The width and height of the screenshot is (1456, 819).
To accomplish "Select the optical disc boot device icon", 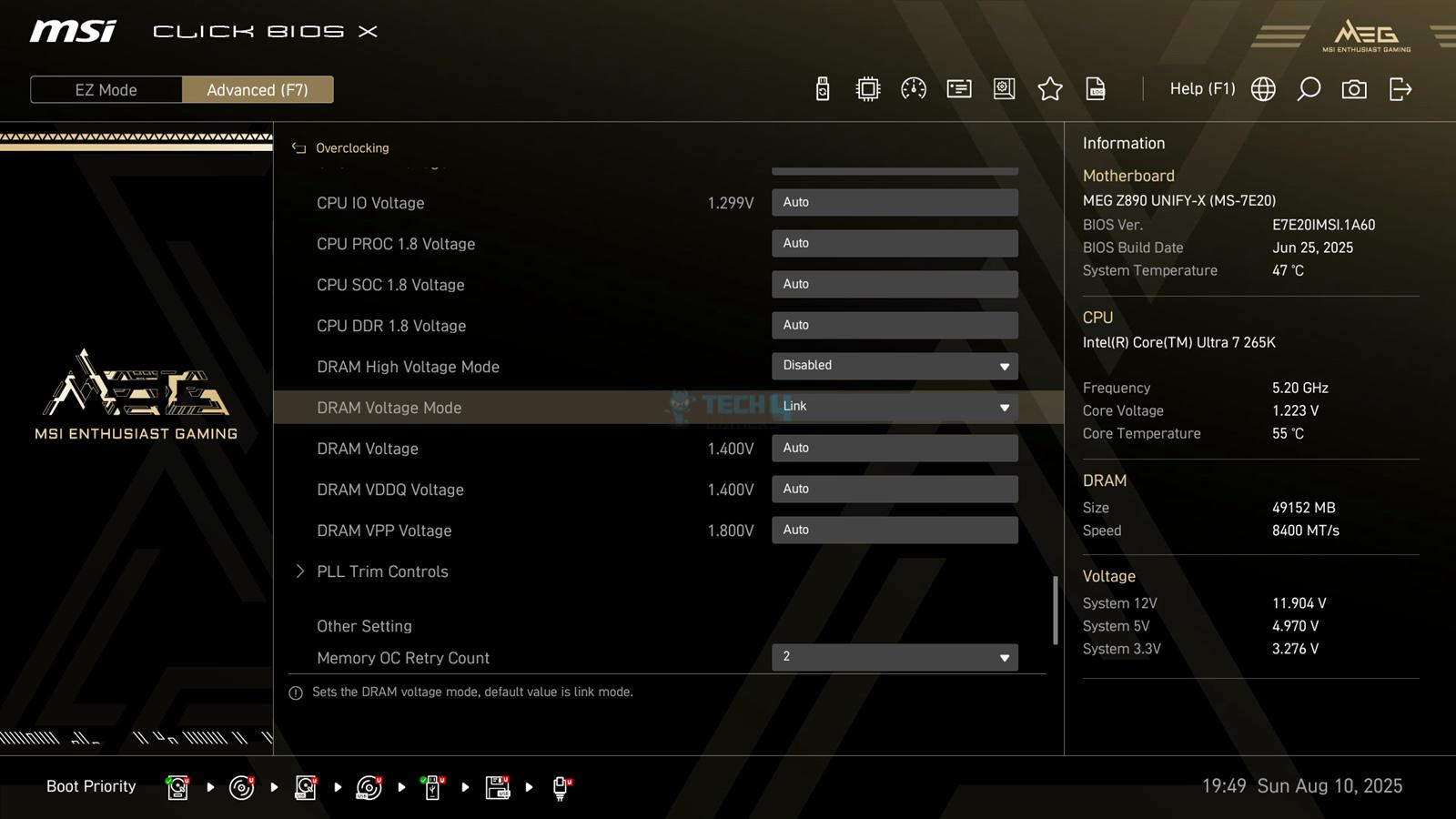I will (x=241, y=787).
